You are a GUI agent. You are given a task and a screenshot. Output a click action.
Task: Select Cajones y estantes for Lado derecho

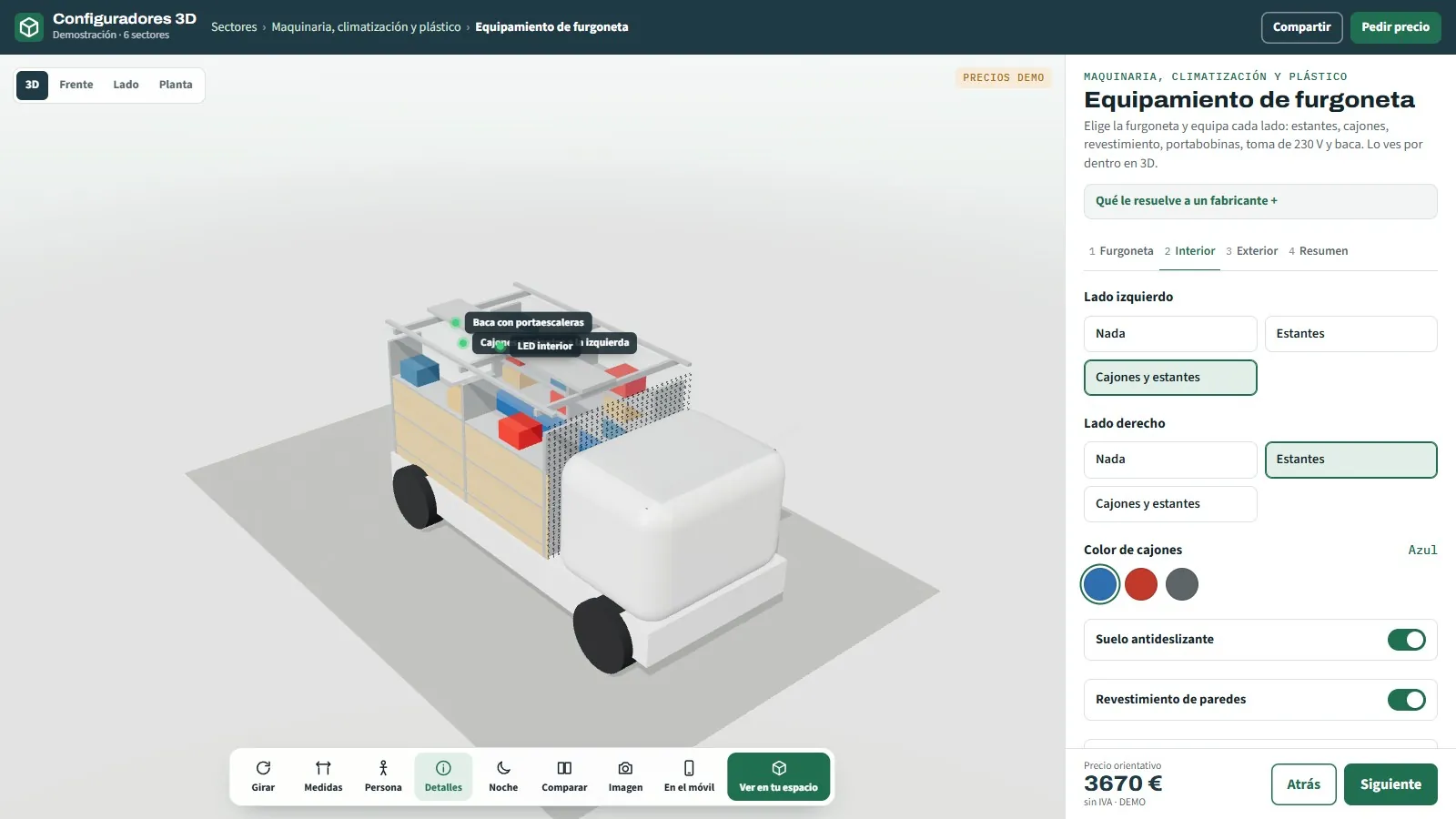pos(1170,504)
